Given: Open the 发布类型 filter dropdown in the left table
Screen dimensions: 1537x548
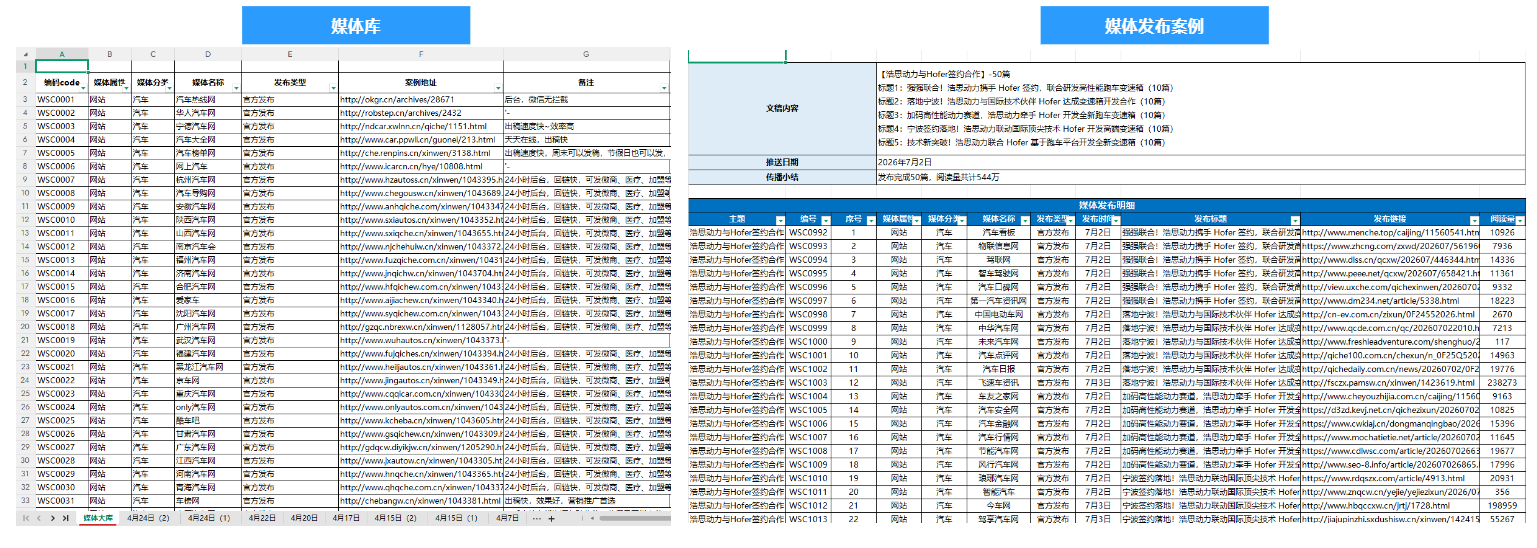Looking at the screenshot, I should [x=333, y=88].
